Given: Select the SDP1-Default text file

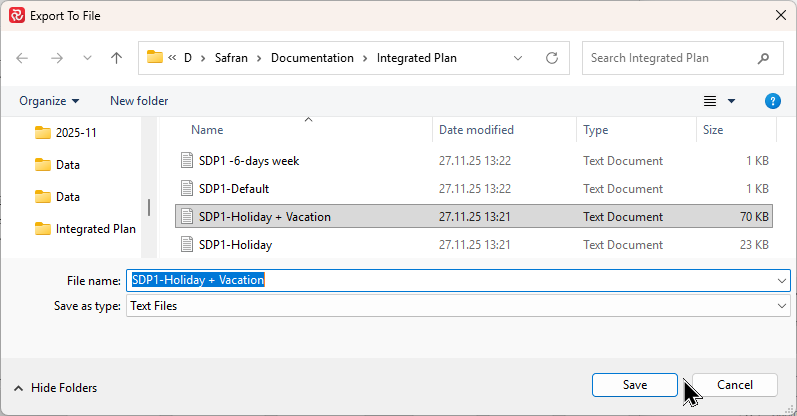Looking at the screenshot, I should [234, 188].
